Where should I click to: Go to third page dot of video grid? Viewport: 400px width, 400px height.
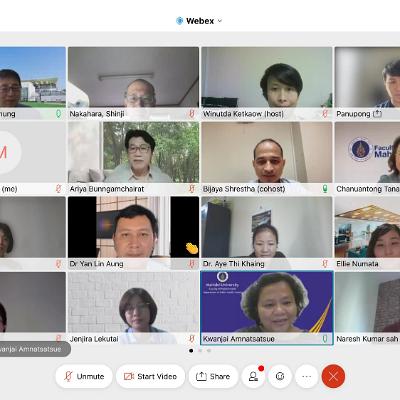(x=209, y=351)
